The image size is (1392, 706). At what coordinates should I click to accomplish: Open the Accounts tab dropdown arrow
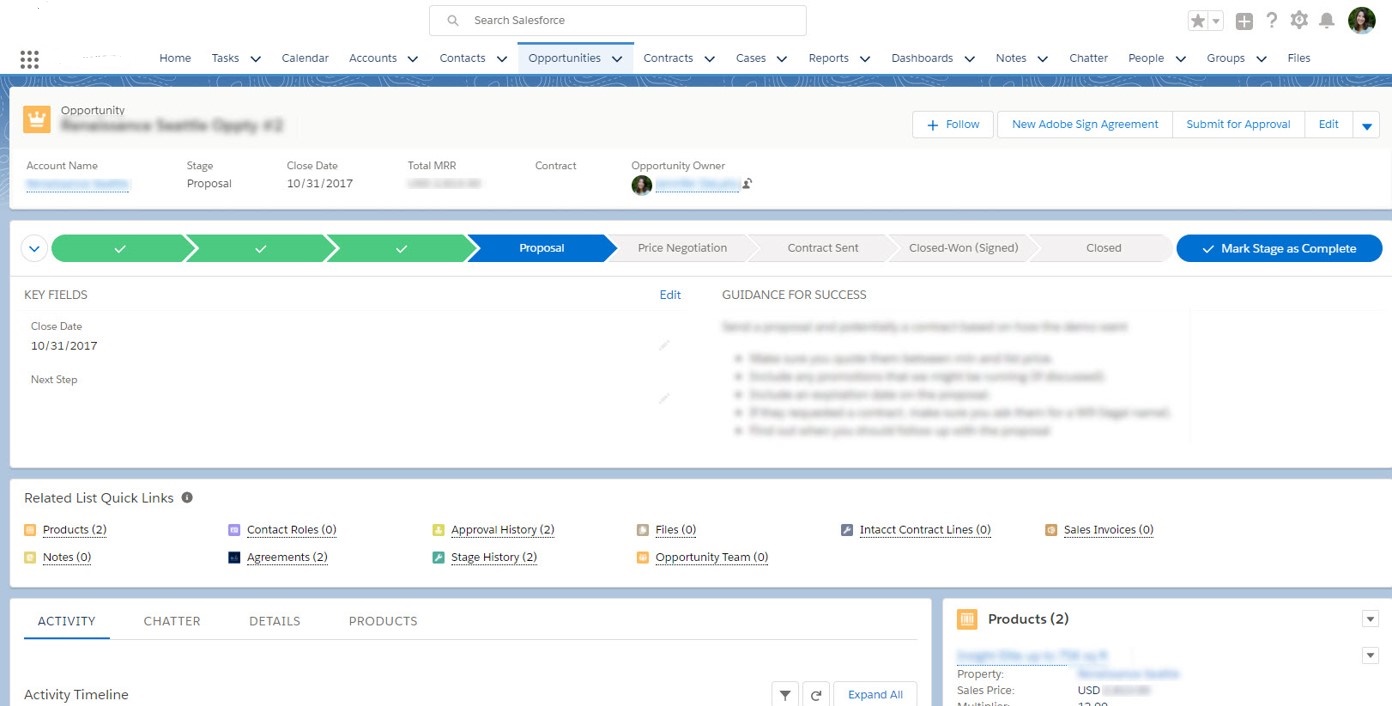coord(414,59)
